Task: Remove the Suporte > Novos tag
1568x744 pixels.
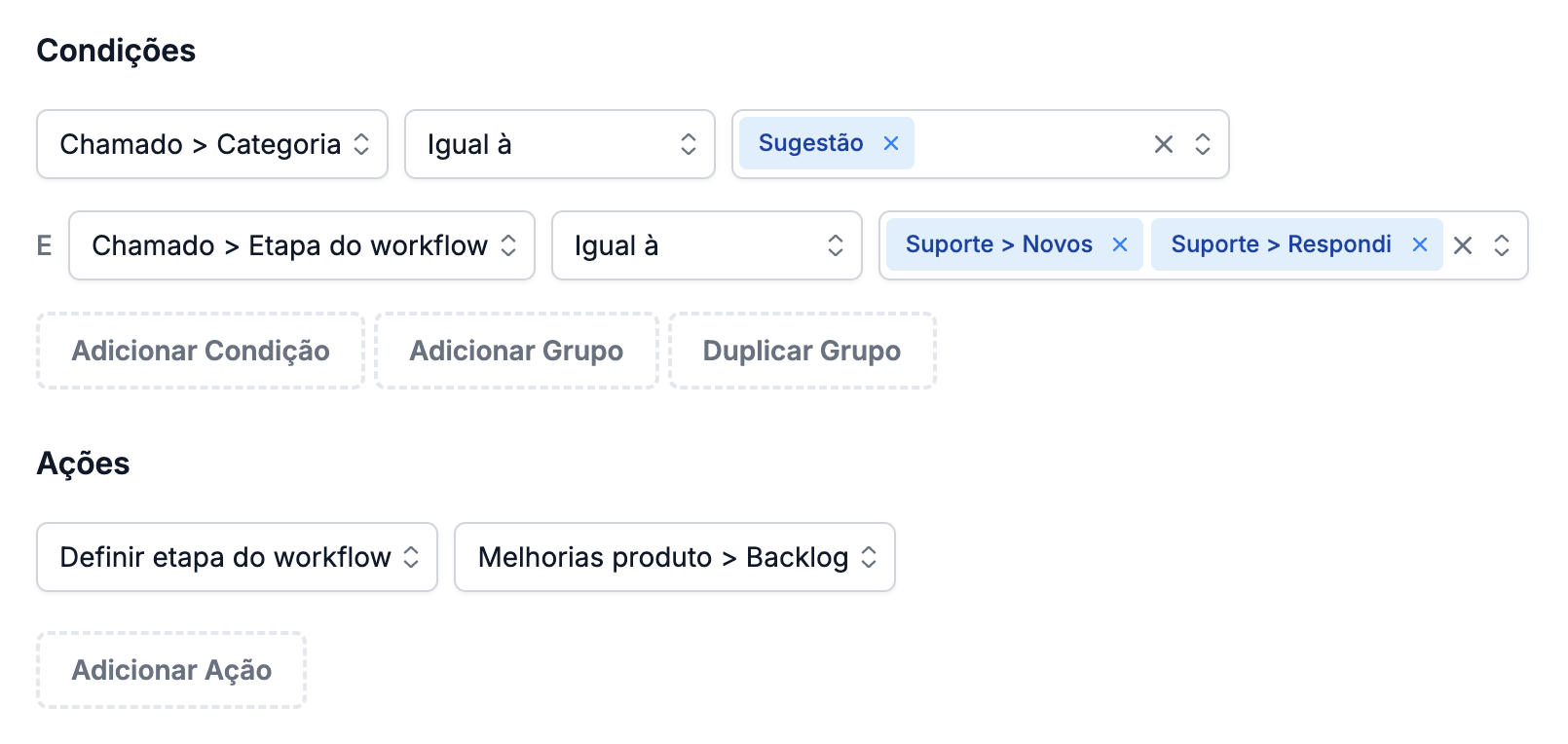Action: pos(1120,244)
